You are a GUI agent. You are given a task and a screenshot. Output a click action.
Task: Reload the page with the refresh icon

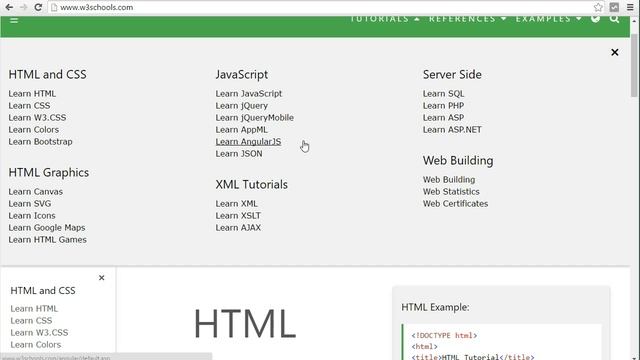[38, 7]
